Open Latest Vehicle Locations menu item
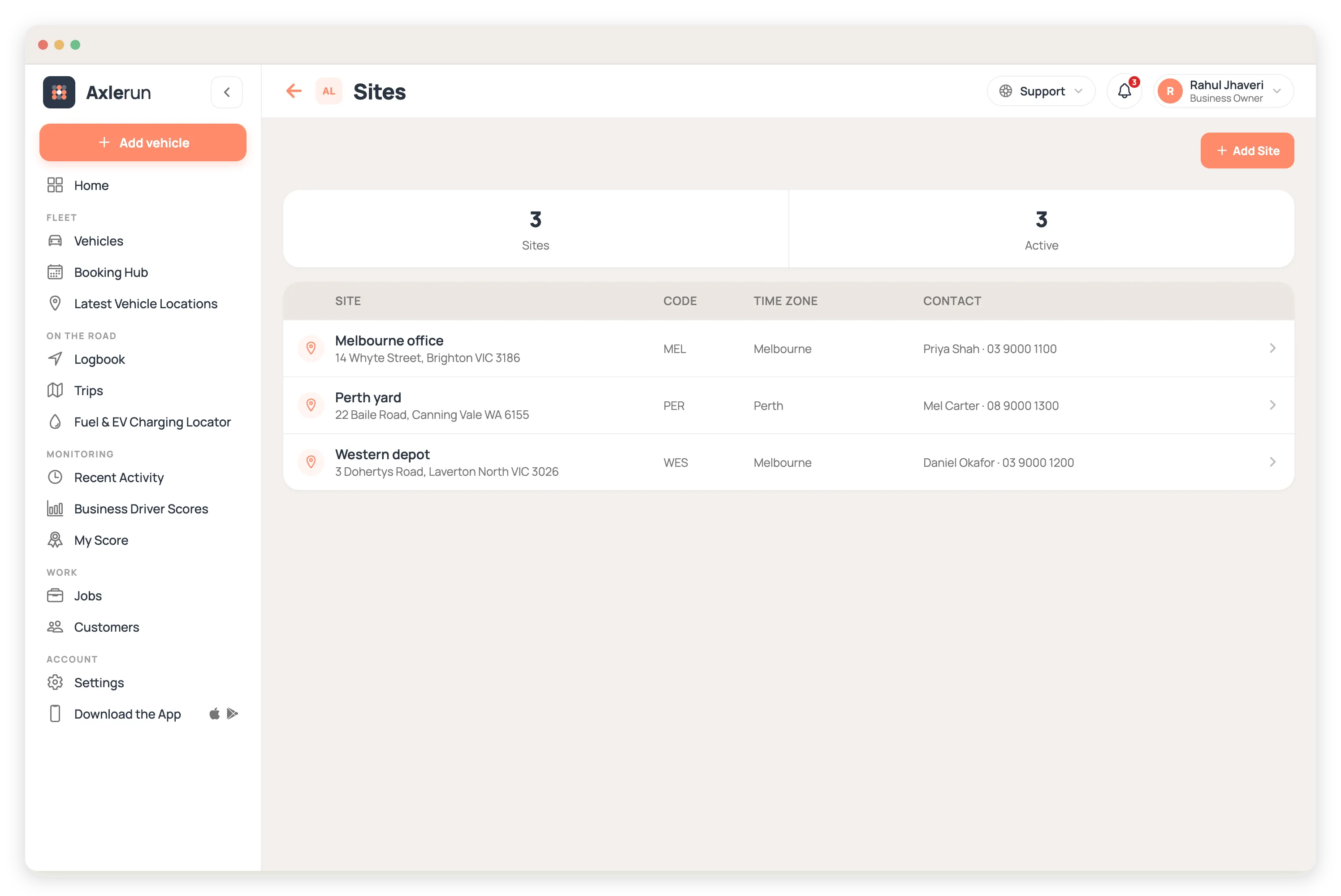The height and width of the screenshot is (896, 1341). (x=143, y=303)
